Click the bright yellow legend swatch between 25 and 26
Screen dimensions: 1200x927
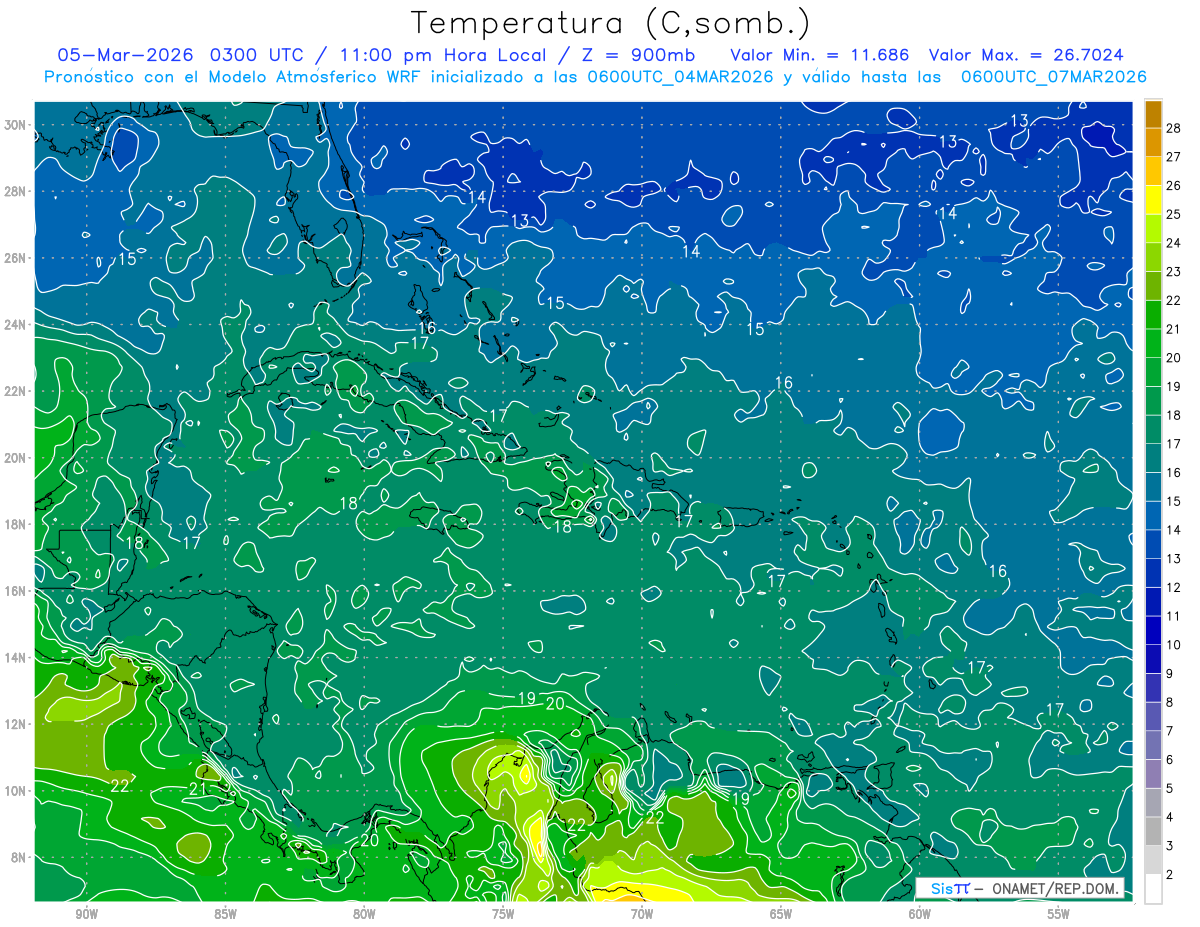[x=1153, y=199]
